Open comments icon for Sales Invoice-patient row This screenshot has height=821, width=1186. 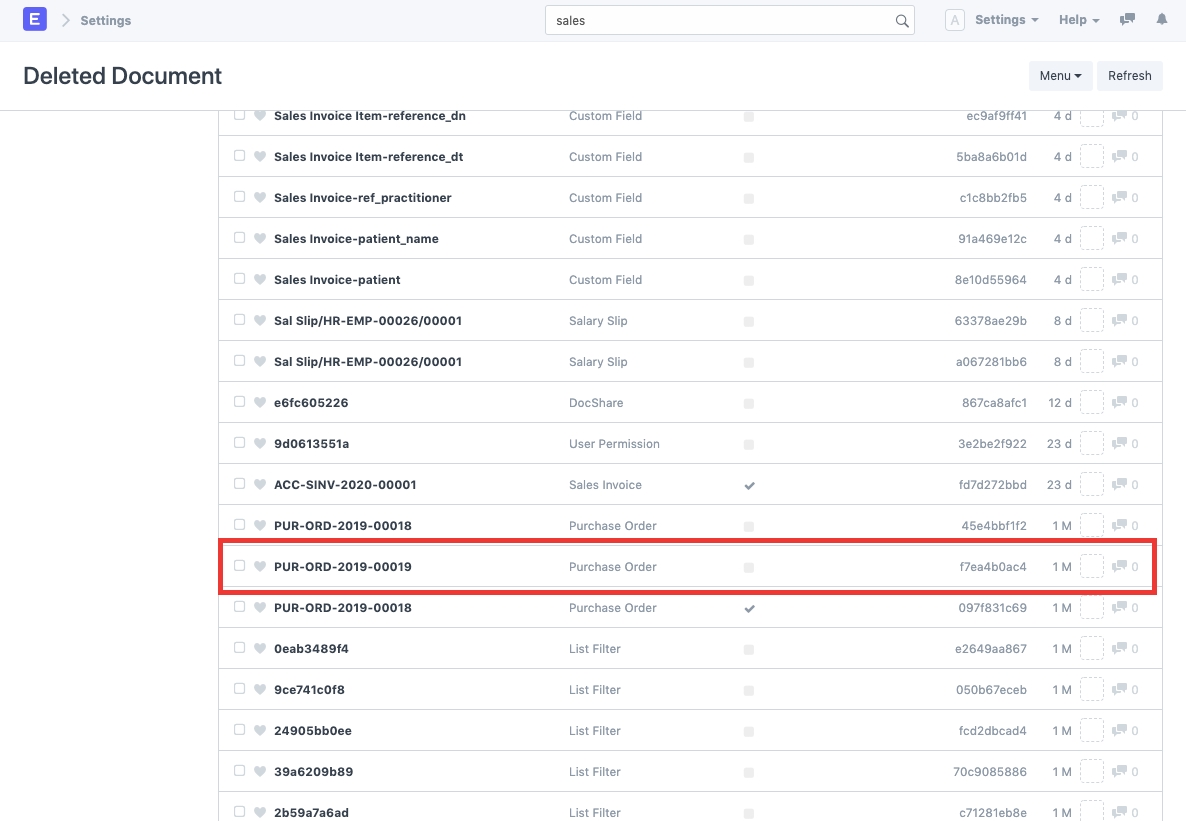pyautogui.click(x=1121, y=280)
